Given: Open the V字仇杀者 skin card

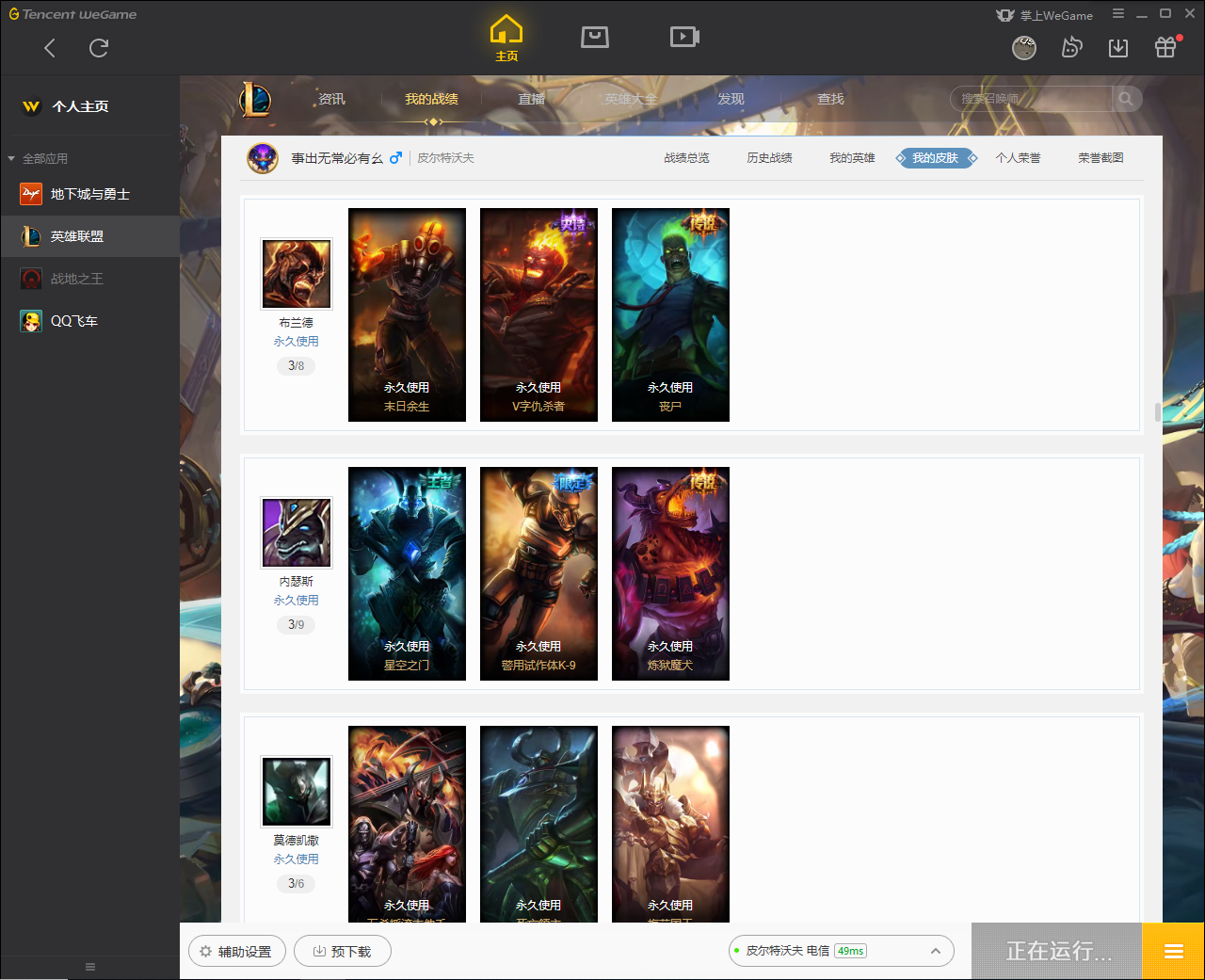Looking at the screenshot, I should [x=538, y=314].
